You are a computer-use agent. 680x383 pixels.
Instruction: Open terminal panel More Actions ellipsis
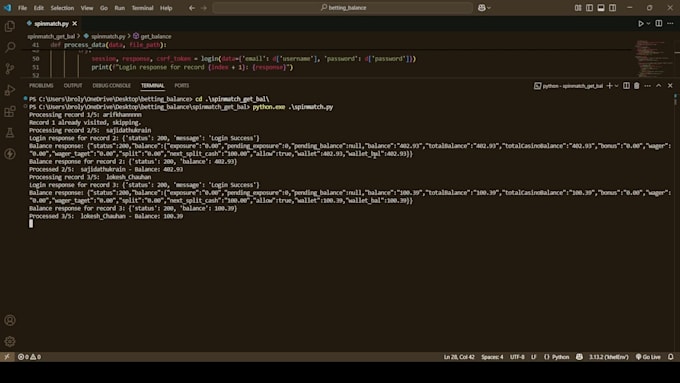[x=647, y=86]
